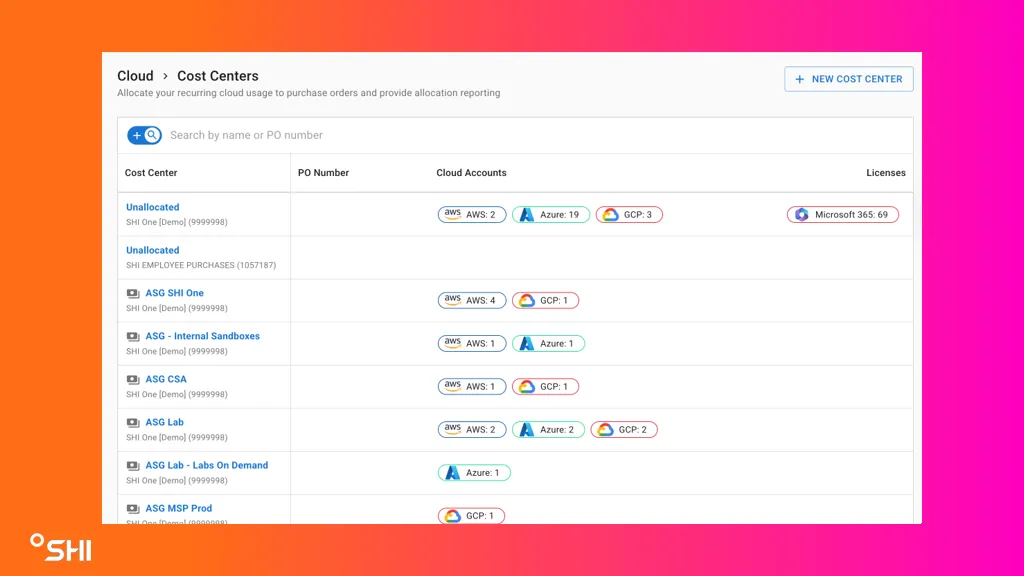1024x576 pixels.
Task: Open the ASG Lab cost center link
Action: point(165,423)
